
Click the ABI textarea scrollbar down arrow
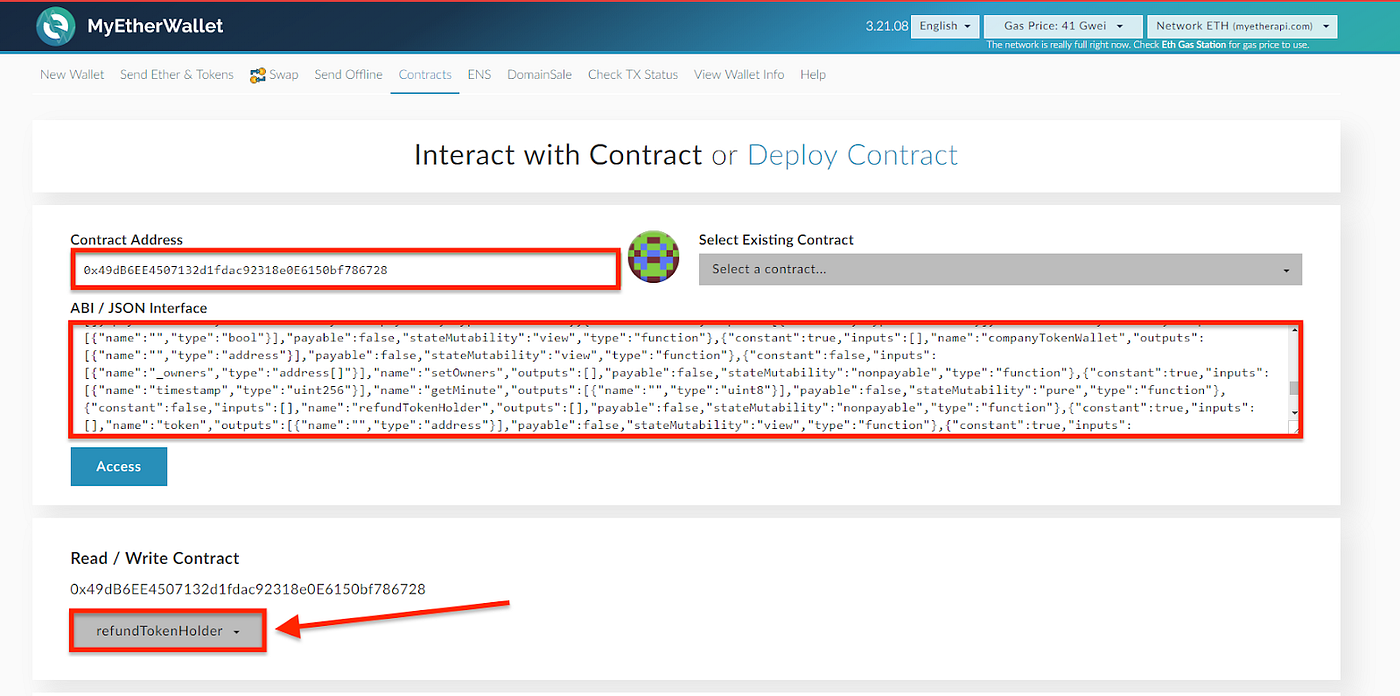tap(1294, 412)
